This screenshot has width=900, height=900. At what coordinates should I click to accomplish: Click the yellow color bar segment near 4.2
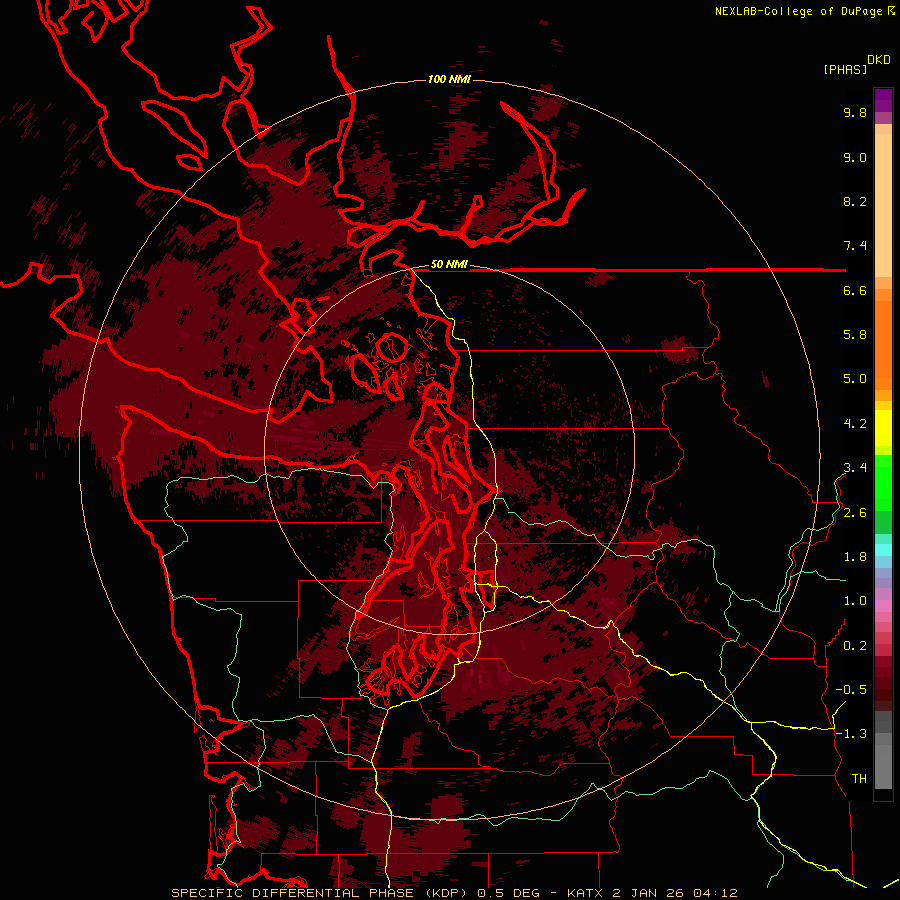tap(883, 428)
